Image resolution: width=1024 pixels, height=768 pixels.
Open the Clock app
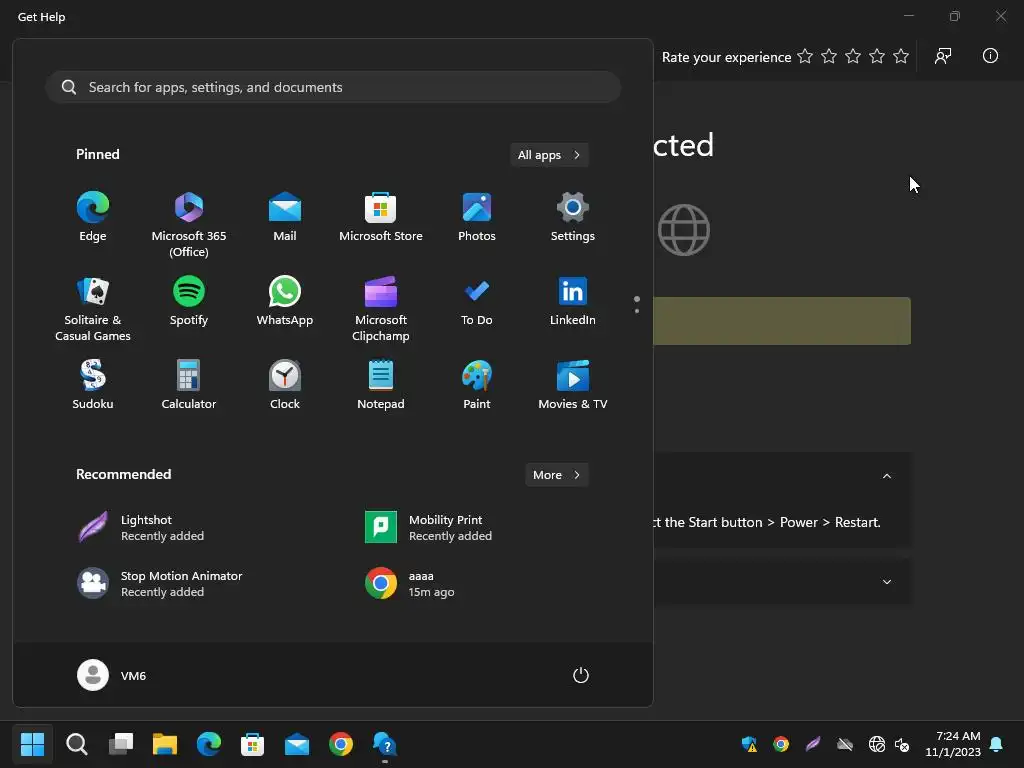click(285, 385)
